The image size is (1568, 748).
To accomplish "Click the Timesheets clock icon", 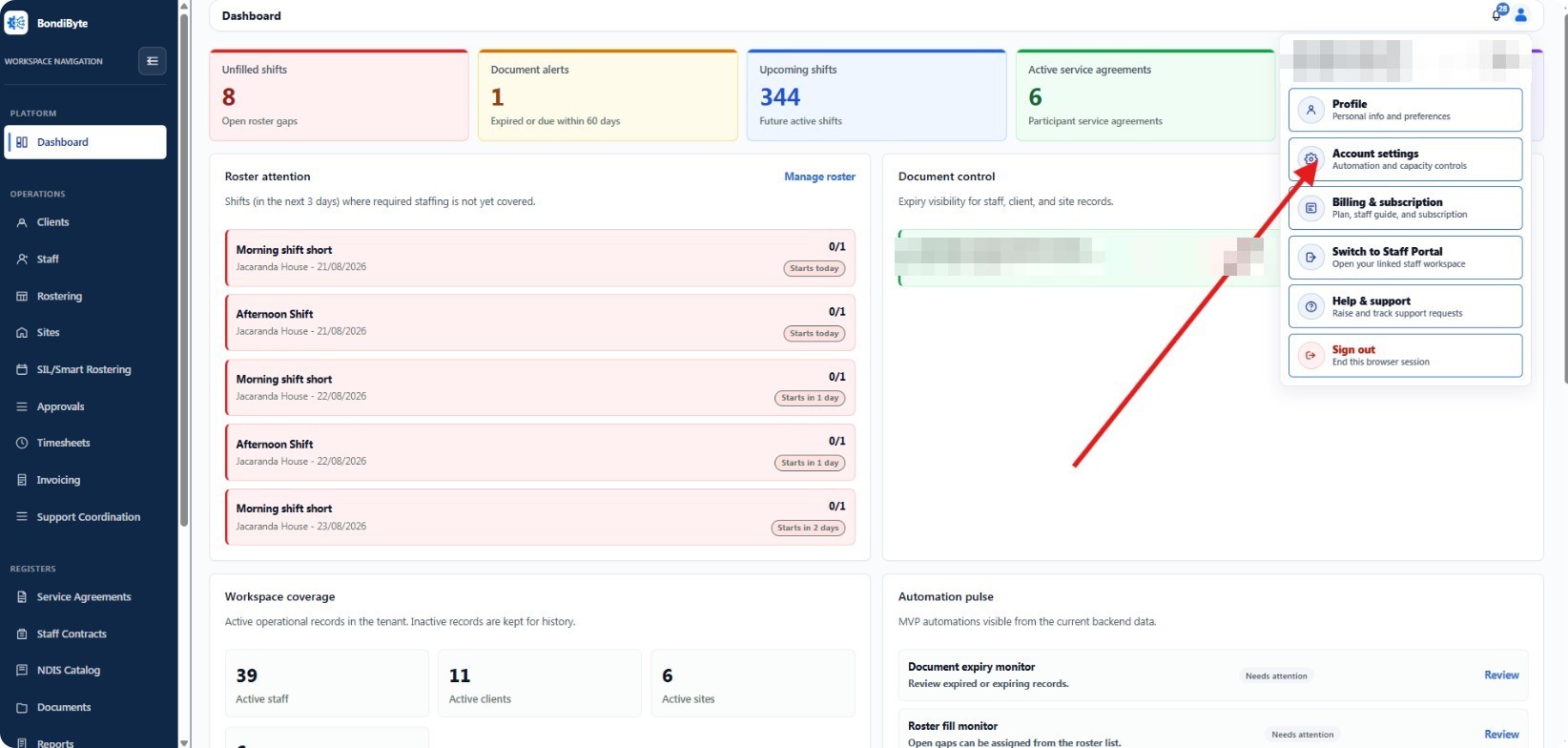I will (22, 443).
